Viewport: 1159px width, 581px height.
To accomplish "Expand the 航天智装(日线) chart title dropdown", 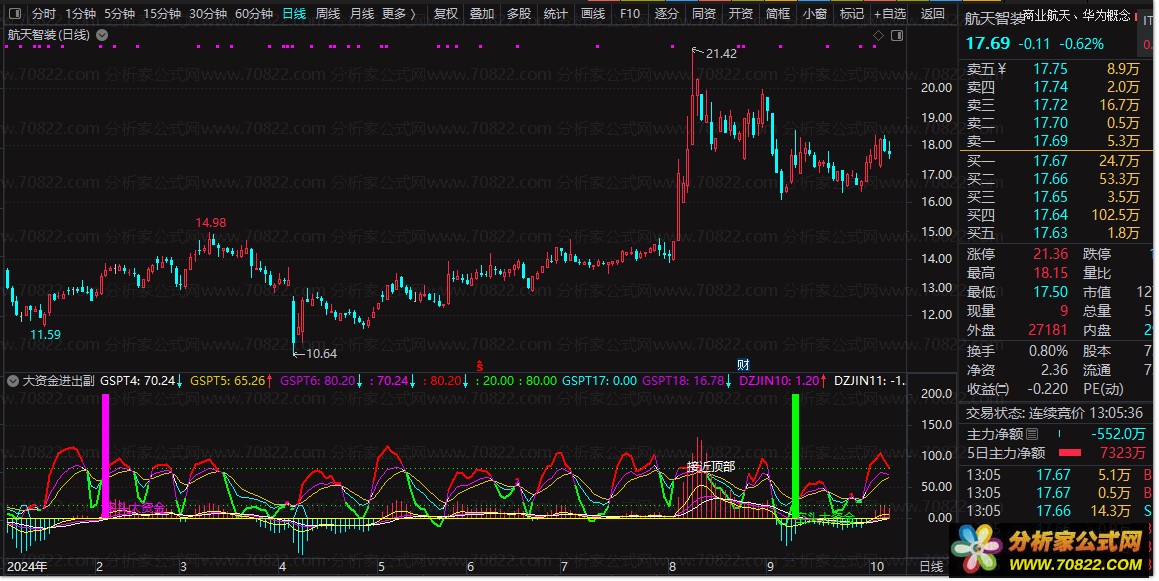I will coord(102,35).
